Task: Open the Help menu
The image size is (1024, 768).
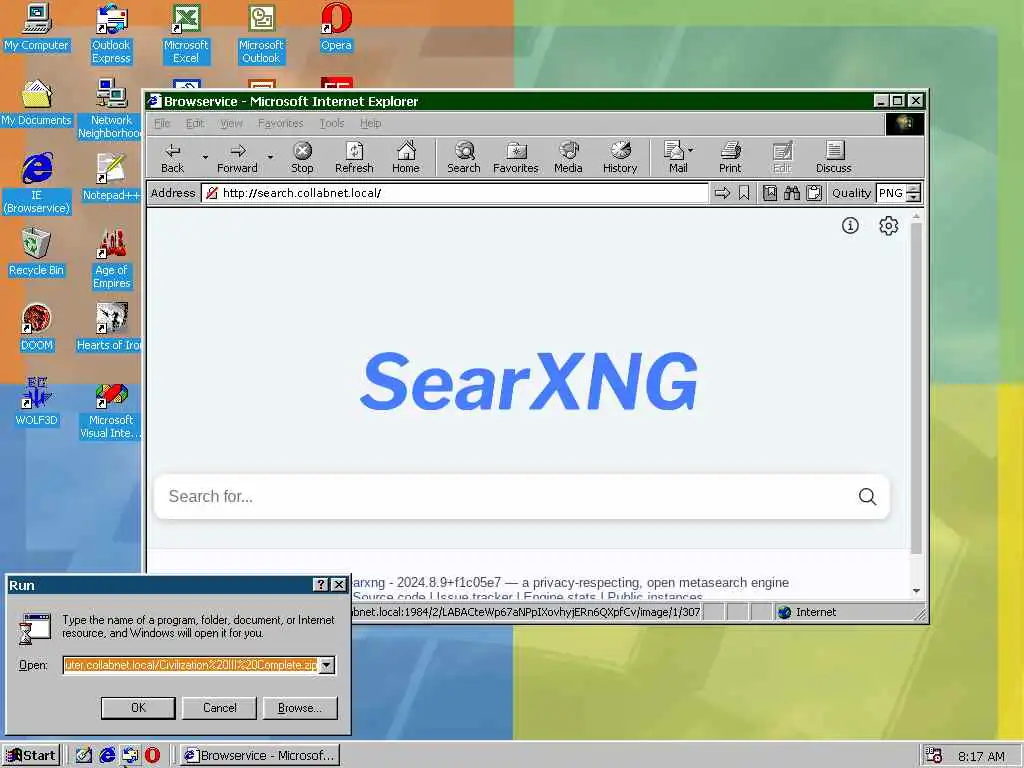Action: tap(370, 123)
